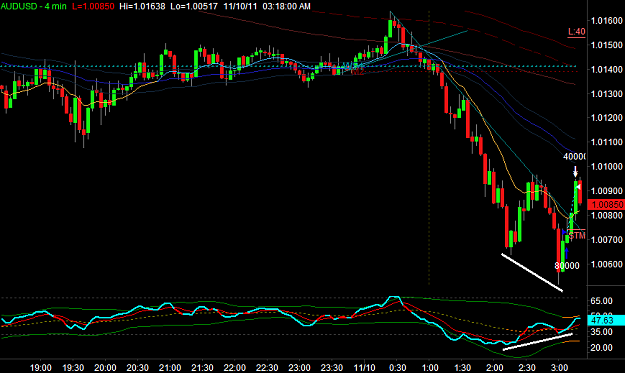Click the 11/10 date axis label
This screenshot has width=625, height=373.
point(364,367)
